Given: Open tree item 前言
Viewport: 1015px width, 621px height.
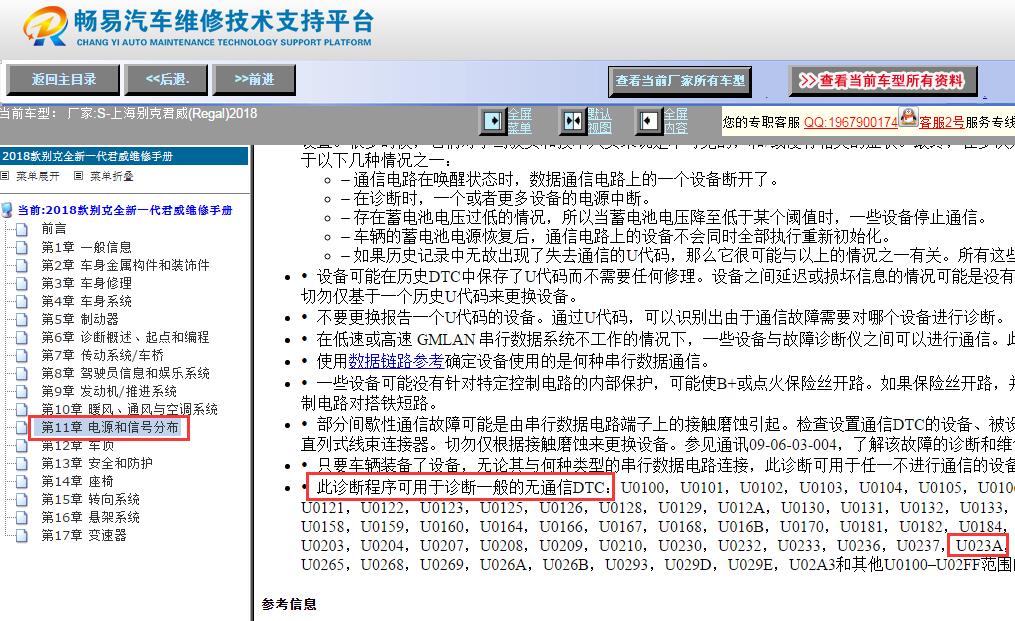Looking at the screenshot, I should 54,229.
